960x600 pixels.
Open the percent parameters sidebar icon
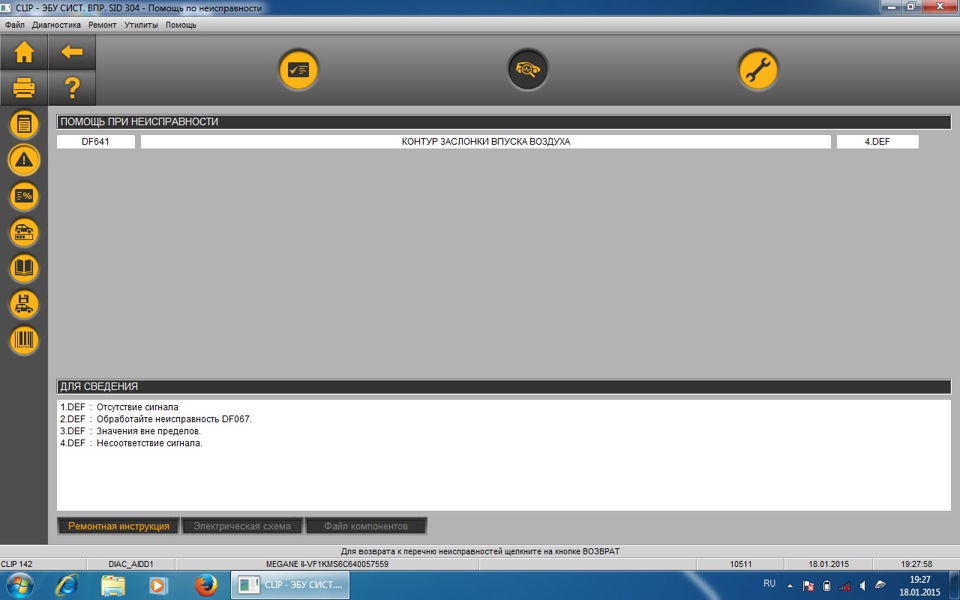[24, 197]
